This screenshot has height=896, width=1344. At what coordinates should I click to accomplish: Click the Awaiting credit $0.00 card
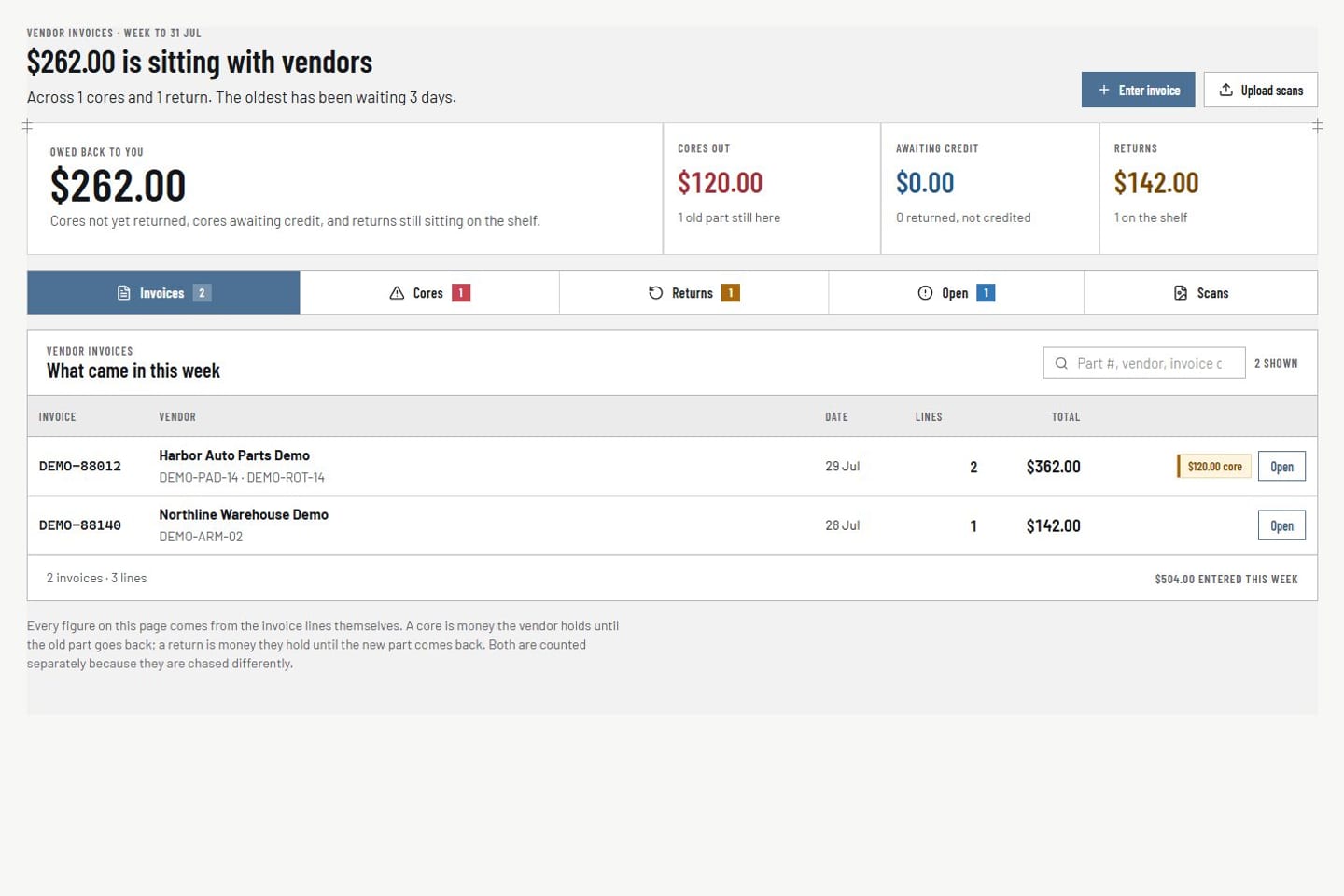[x=990, y=189]
